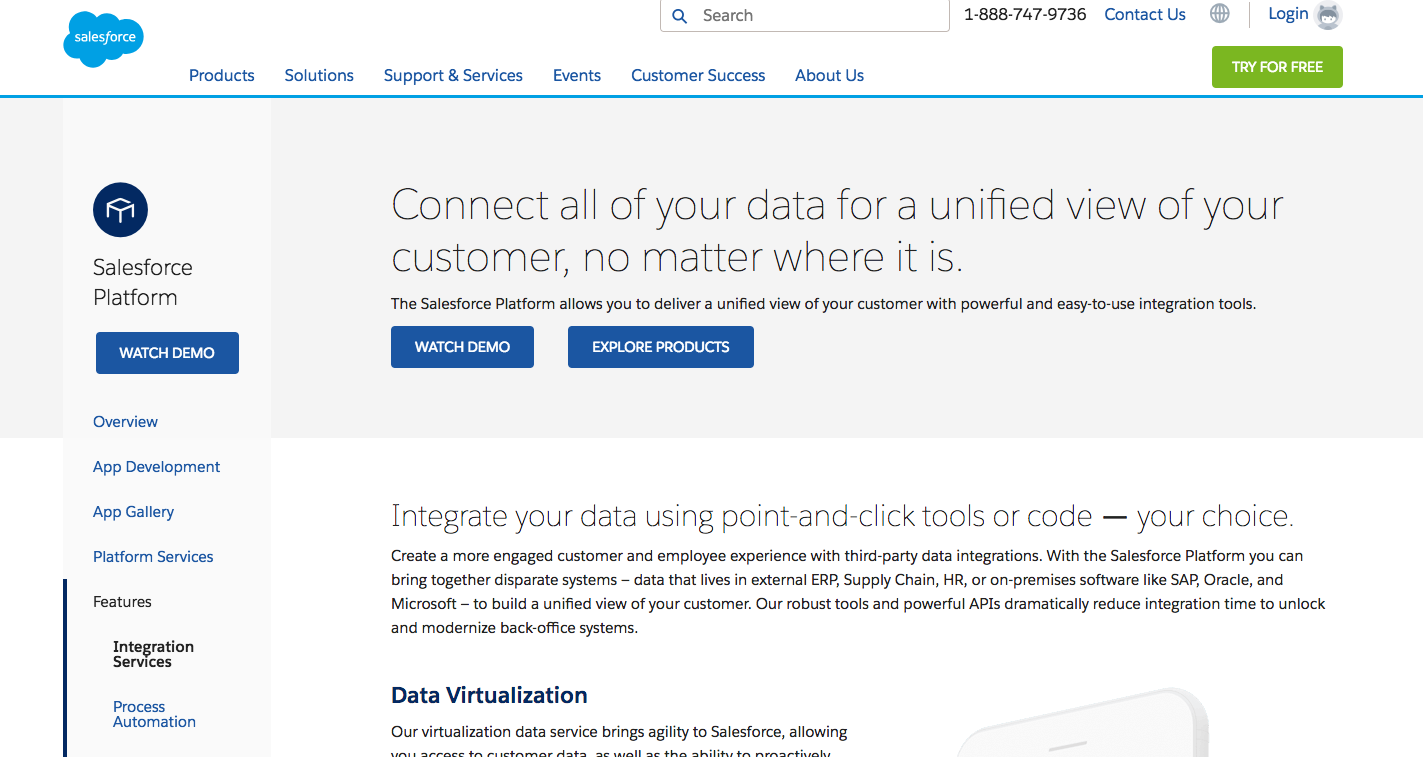Screen dimensions: 1423x757
Task: Click the sidebar WATCH DEMO button
Action: pos(167,353)
